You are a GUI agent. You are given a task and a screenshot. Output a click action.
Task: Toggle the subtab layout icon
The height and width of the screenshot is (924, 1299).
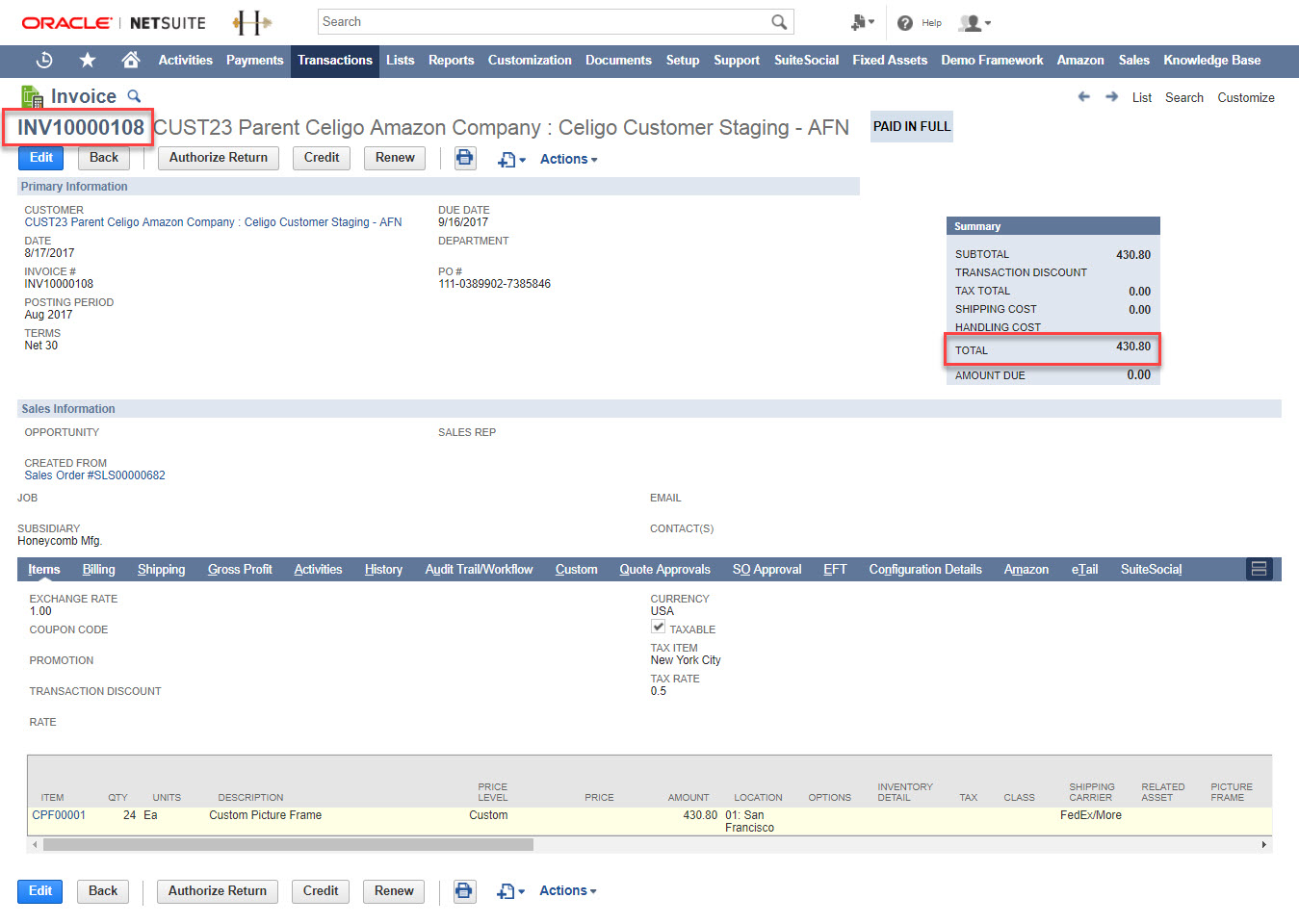click(1259, 569)
